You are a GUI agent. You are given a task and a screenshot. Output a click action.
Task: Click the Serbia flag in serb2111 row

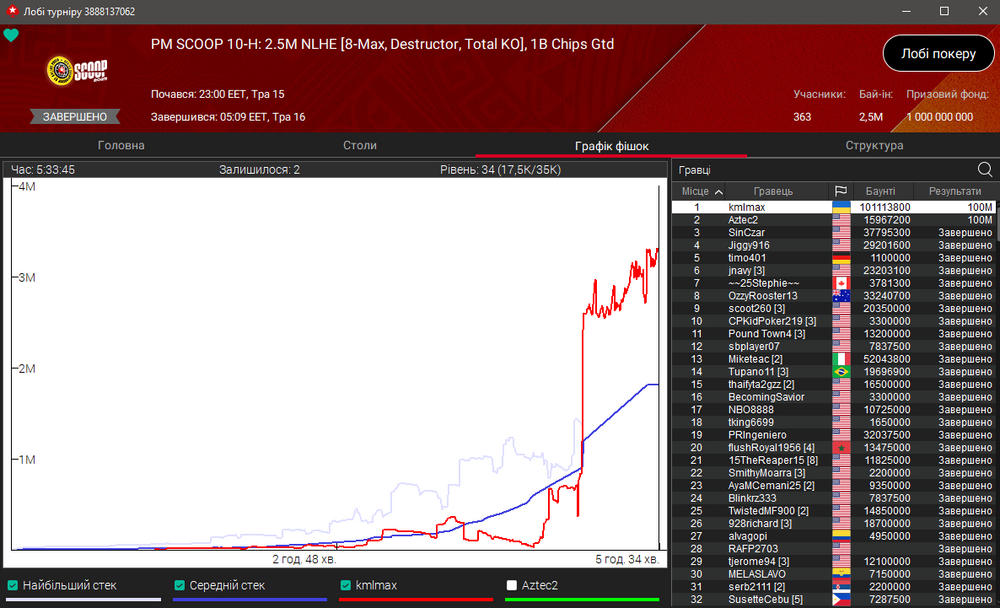click(841, 587)
